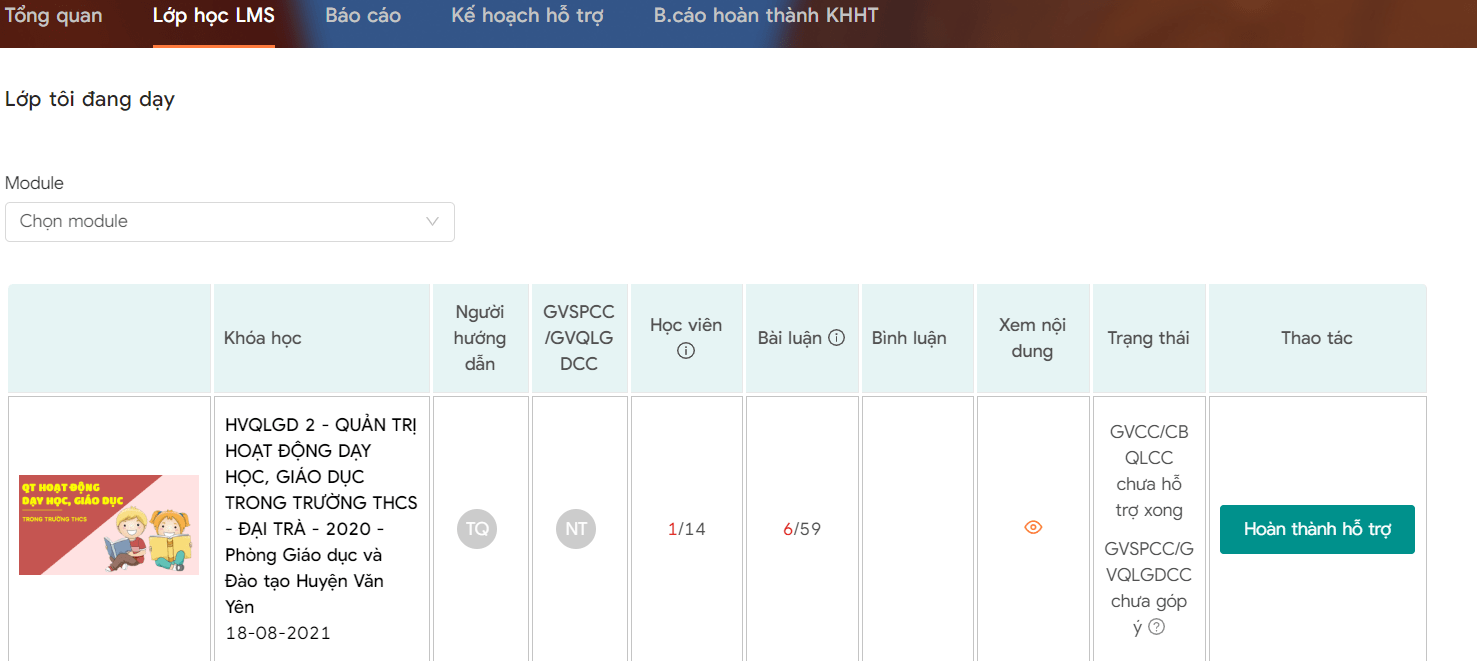Click the orange eye view-content icon

tap(1033, 527)
